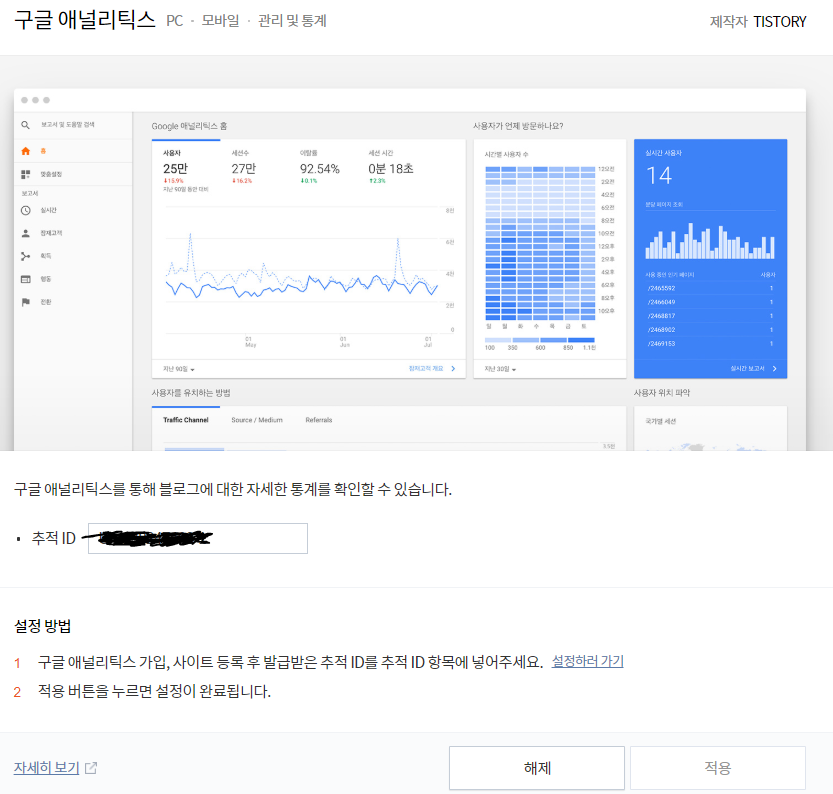
Task: Click the /2466049 page row in preview
Action: coord(710,302)
